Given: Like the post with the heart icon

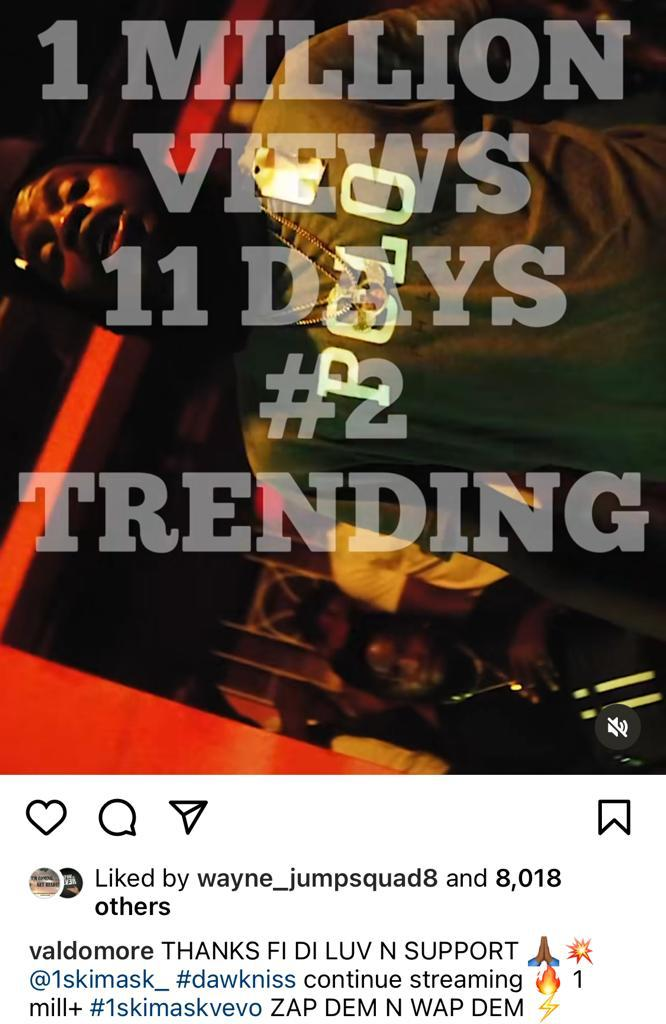Looking at the screenshot, I should (46, 817).
